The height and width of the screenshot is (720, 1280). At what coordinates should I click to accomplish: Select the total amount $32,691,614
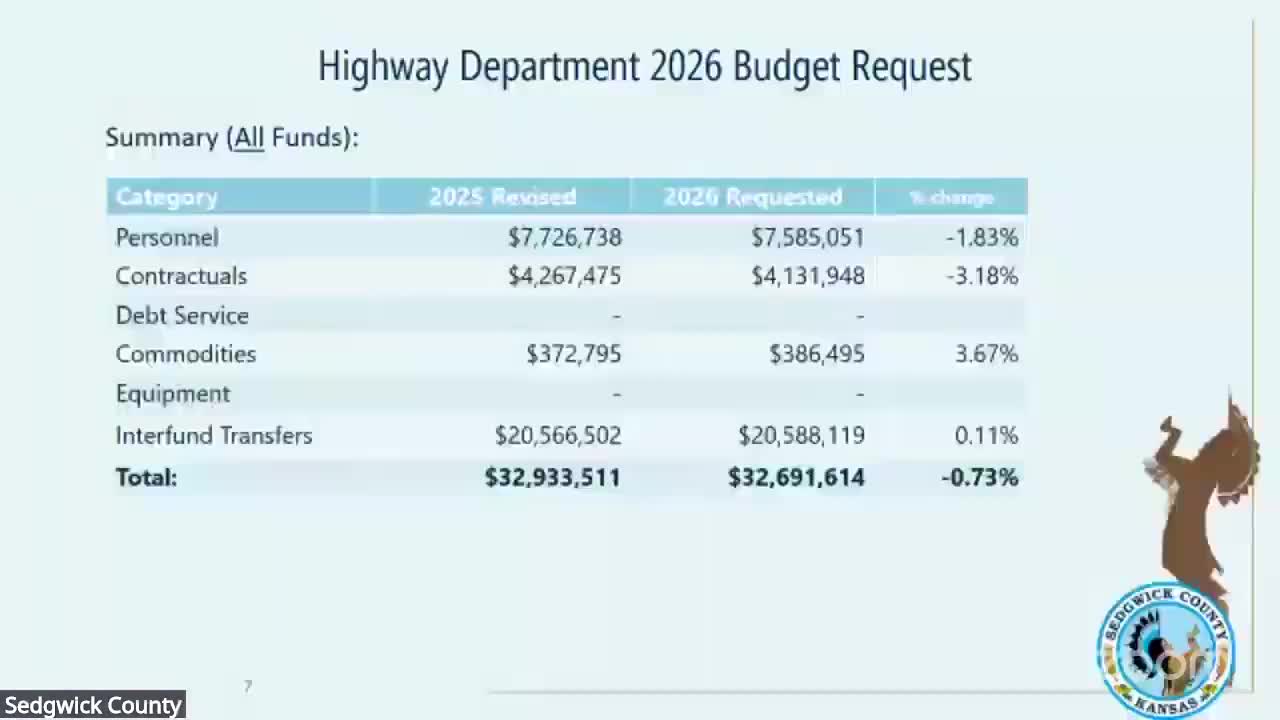pyautogui.click(x=797, y=477)
